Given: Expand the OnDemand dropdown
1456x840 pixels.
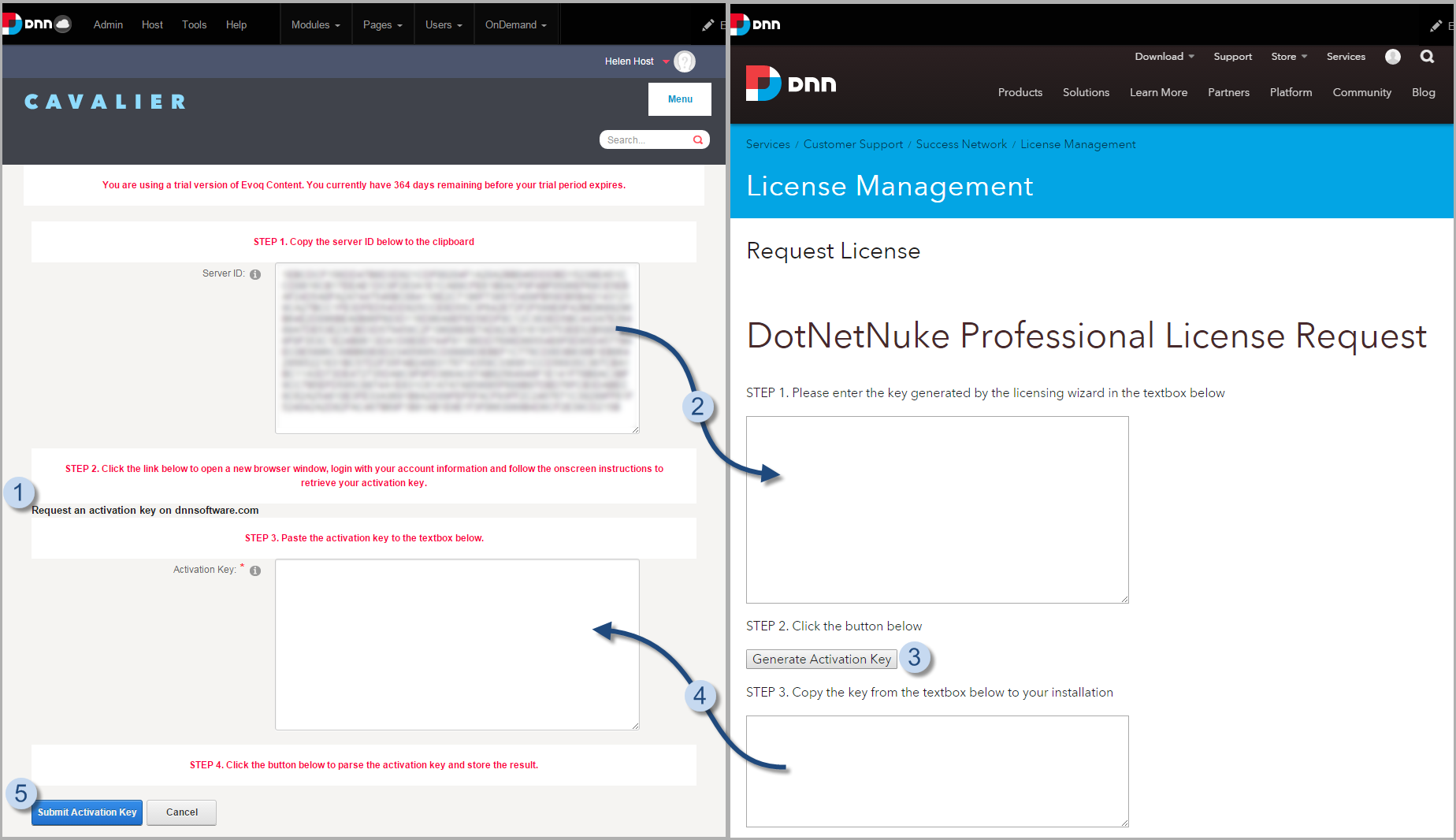Looking at the screenshot, I should tap(516, 24).
